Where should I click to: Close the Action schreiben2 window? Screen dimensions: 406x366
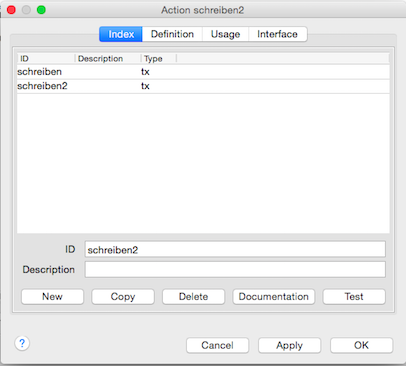pos(11,10)
